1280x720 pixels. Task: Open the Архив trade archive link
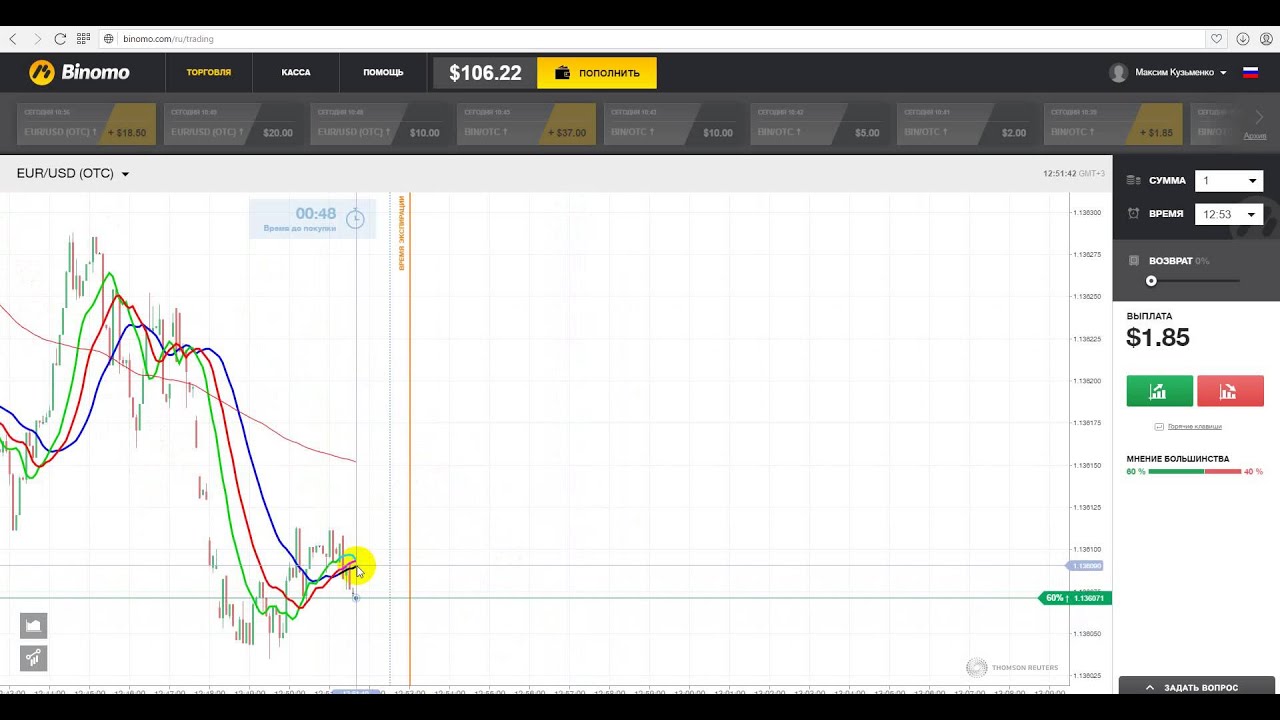[1254, 135]
